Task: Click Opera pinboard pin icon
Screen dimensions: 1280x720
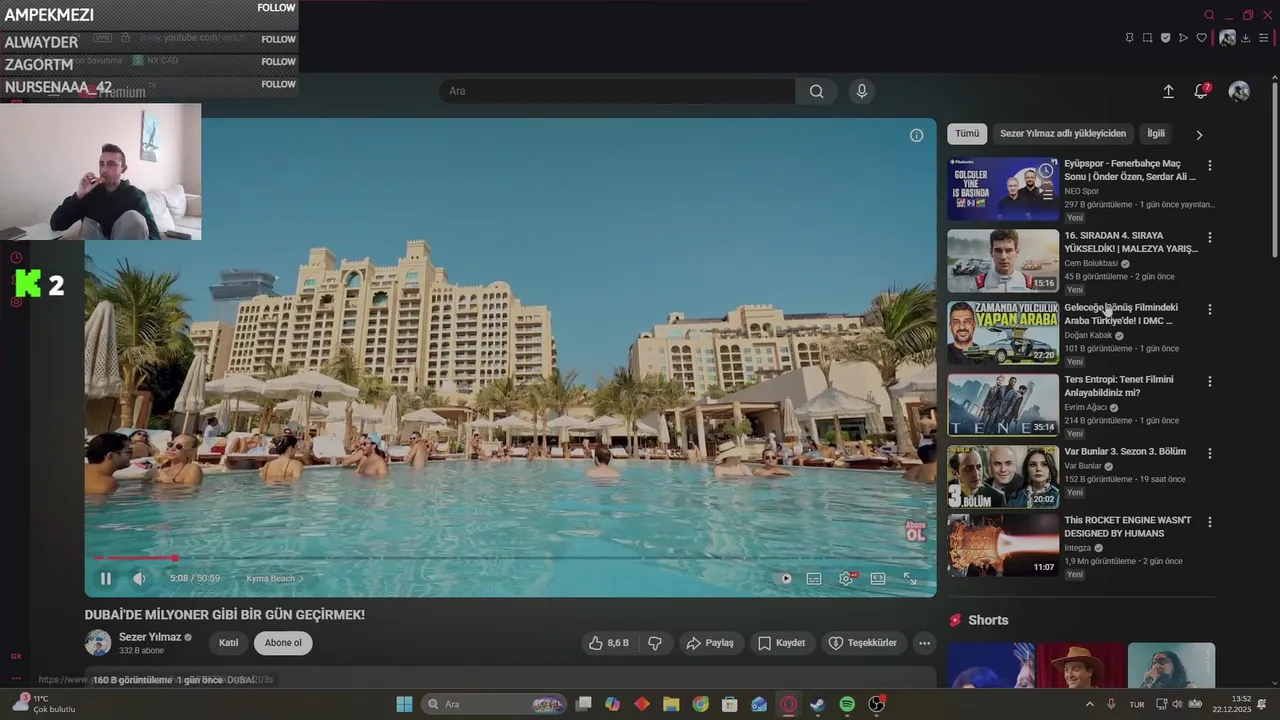Action: [1129, 38]
